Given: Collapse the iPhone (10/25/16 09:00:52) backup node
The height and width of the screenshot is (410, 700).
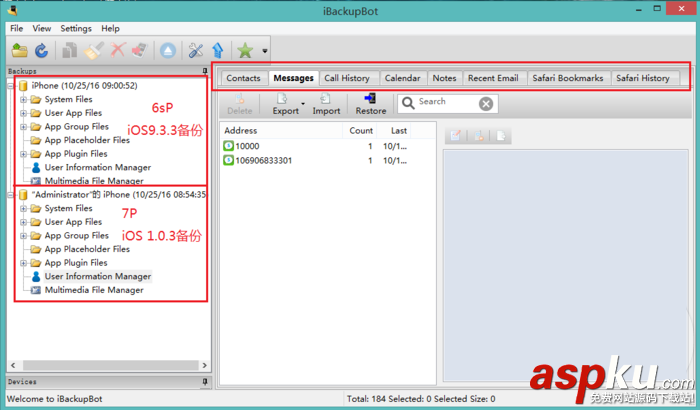Looking at the screenshot, I should (x=11, y=86).
